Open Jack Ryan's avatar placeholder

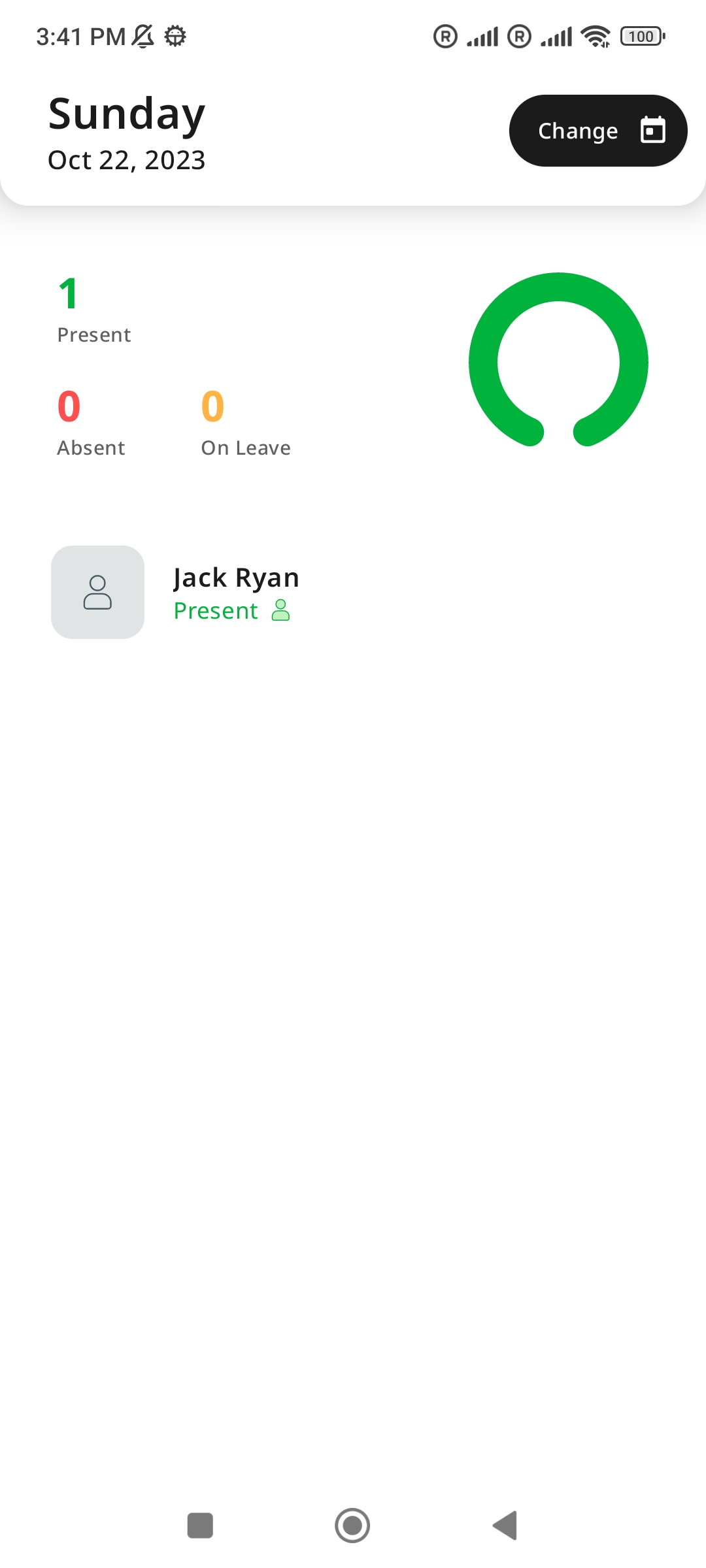pos(97,592)
